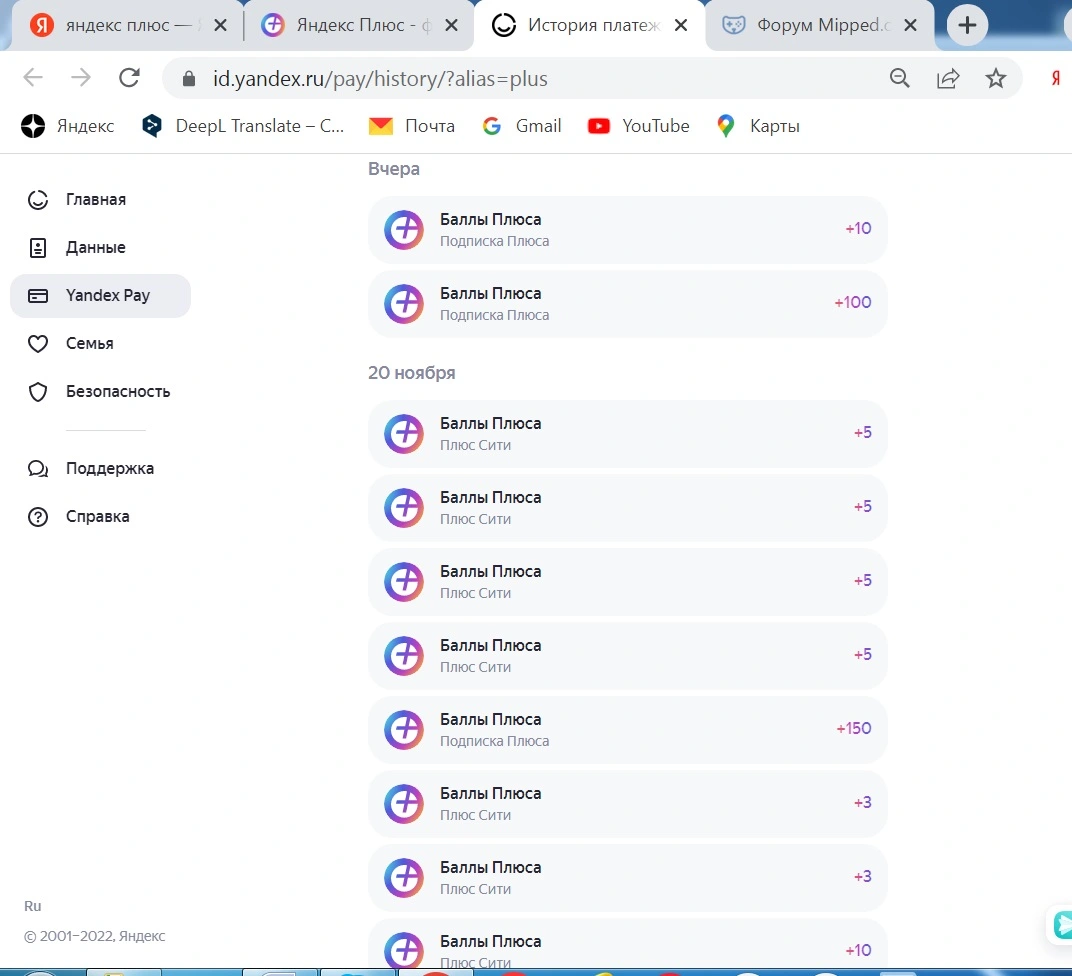Open the Почта bookmark
The image size is (1072, 976).
pyautogui.click(x=412, y=126)
